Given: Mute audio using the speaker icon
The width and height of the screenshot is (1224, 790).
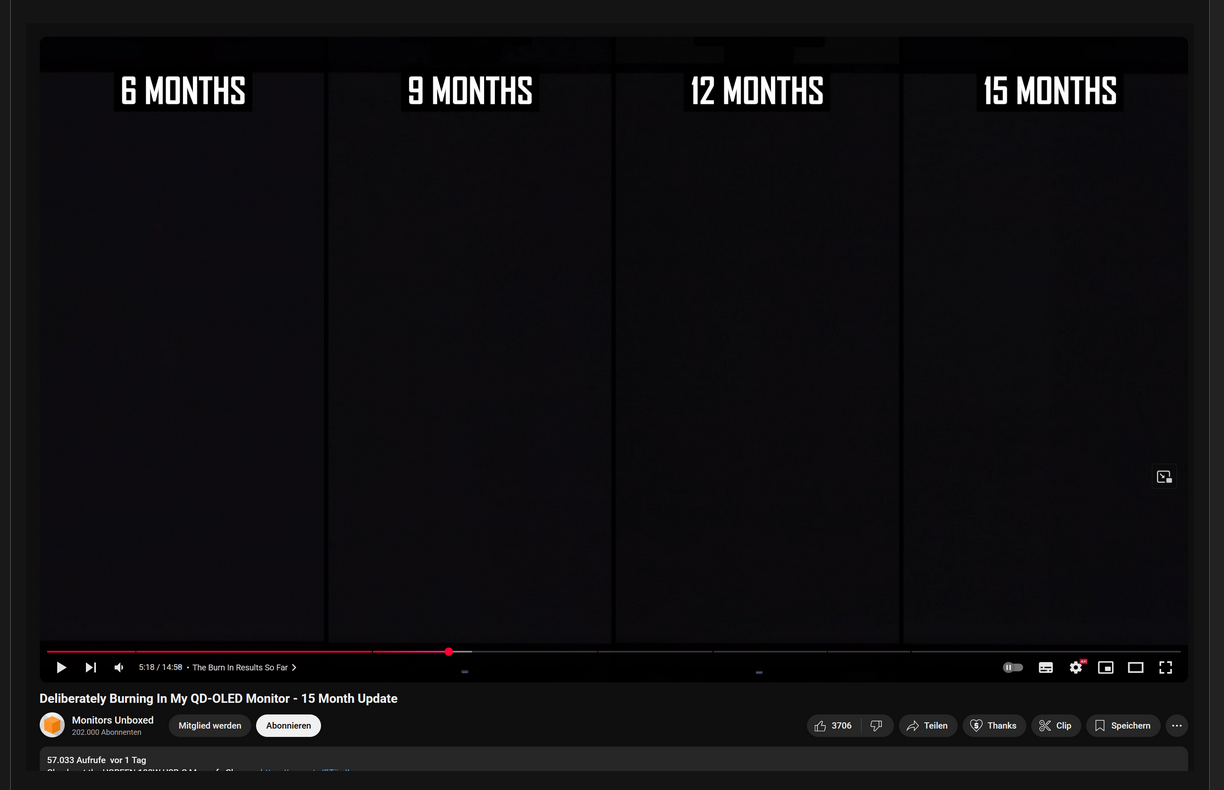Looking at the screenshot, I should click(x=119, y=667).
